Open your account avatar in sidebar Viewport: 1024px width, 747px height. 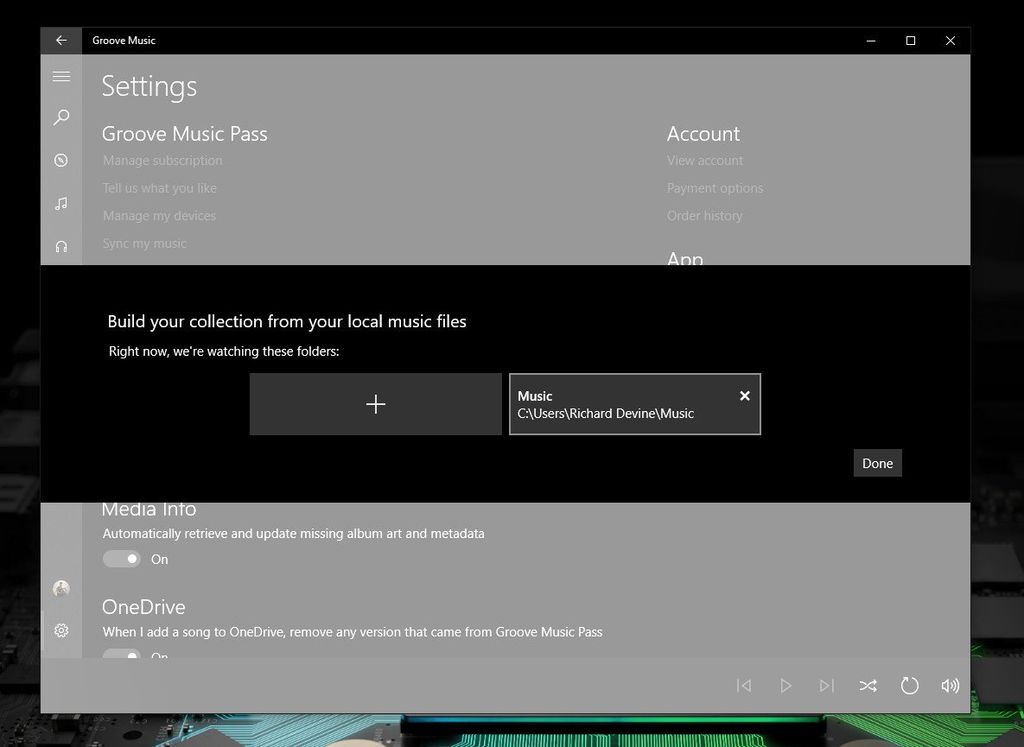[x=61, y=588]
